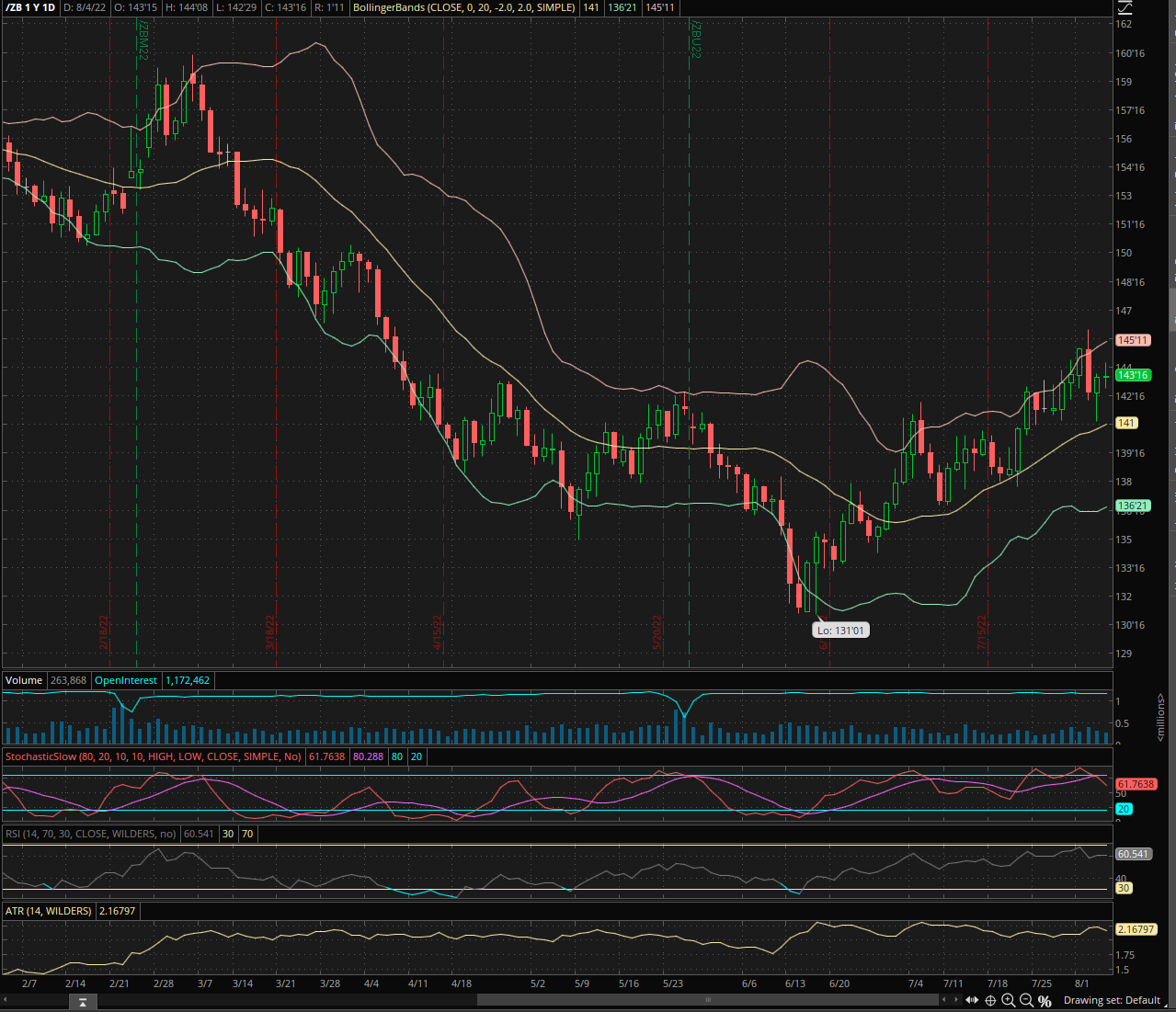Click the 136'21 lower band price tag
This screenshot has height=1012, width=1176.
1133,506
